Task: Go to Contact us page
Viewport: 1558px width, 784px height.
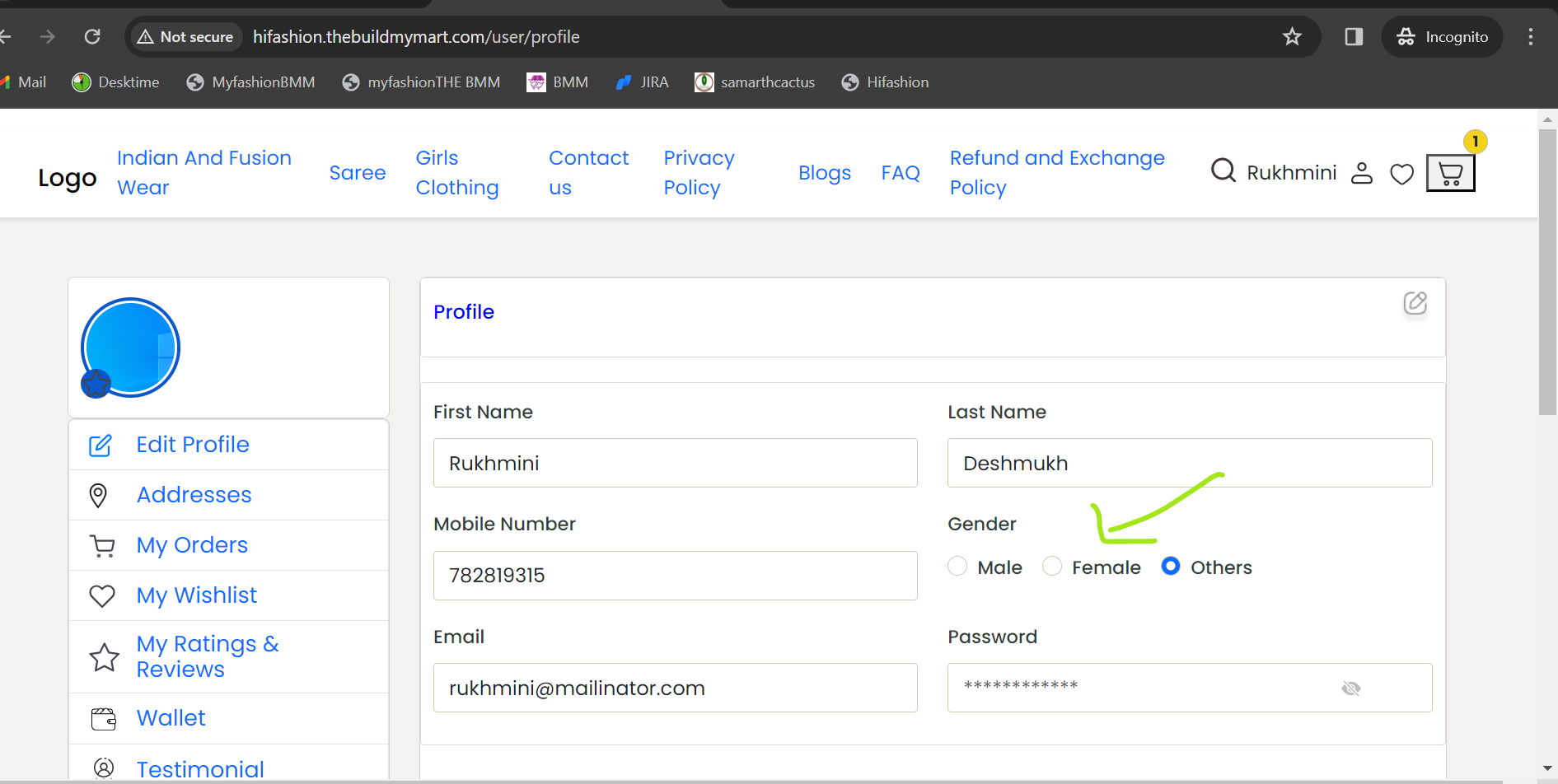Action: point(589,172)
